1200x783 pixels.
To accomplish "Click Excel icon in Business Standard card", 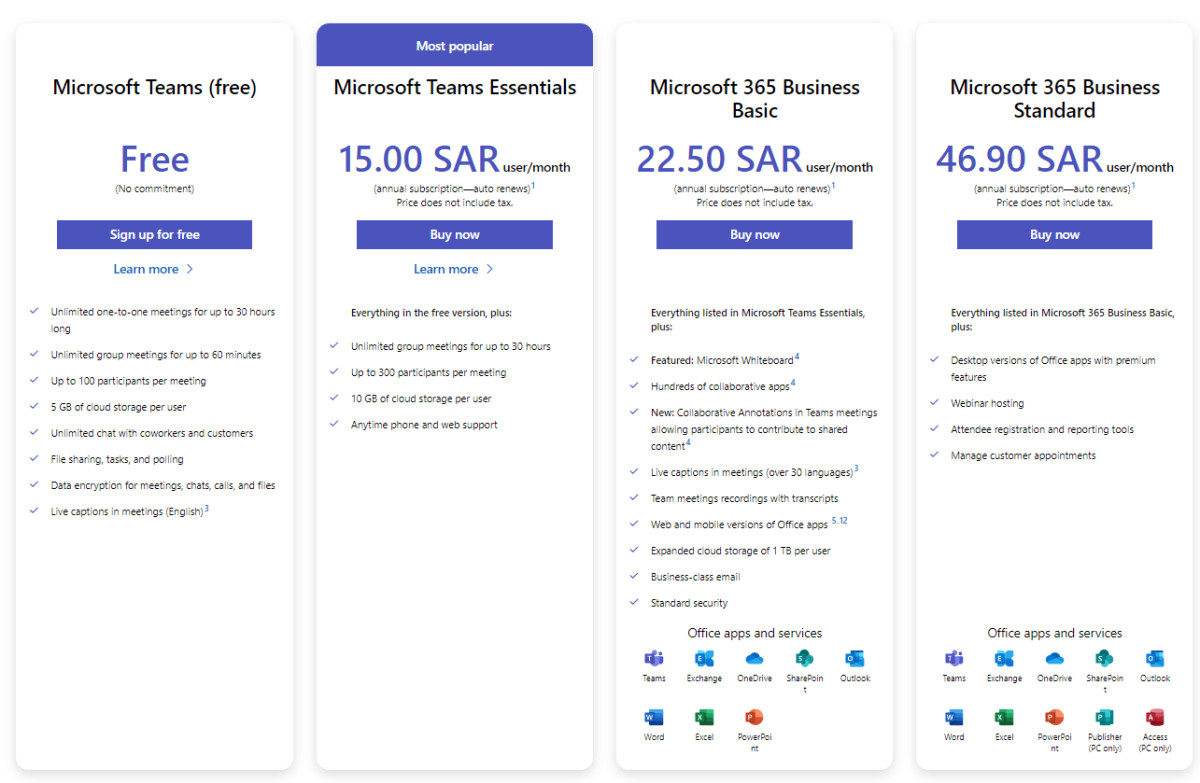I will point(1004,717).
